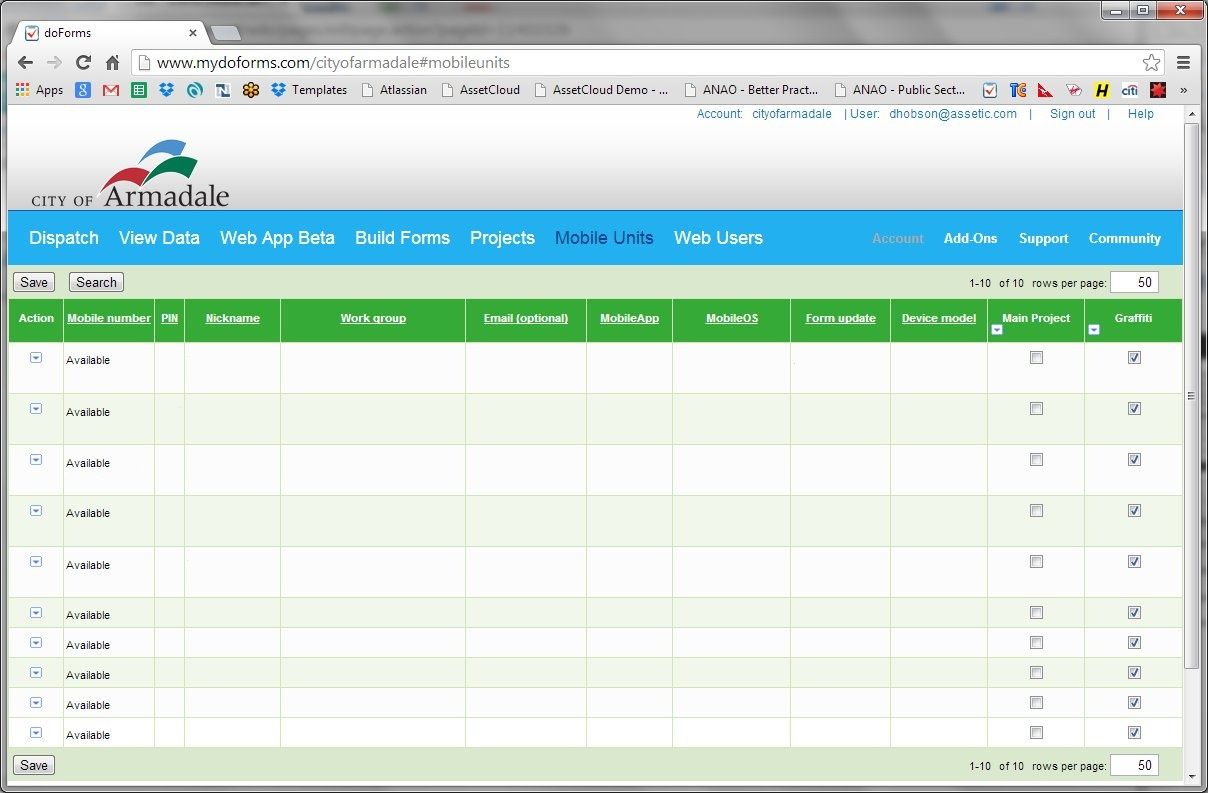This screenshot has width=1208, height=793.
Task: Open Action dropdown for first mobile unit
Action: [x=36, y=358]
